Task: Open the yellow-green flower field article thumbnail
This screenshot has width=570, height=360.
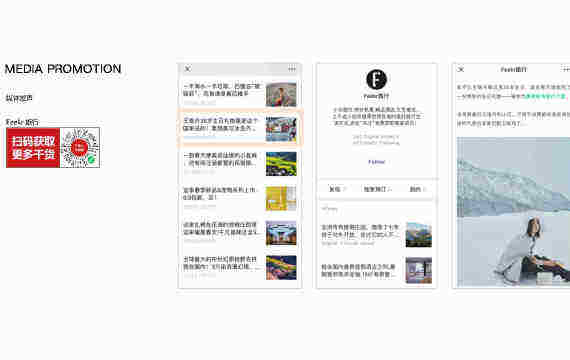Action: coord(281,164)
